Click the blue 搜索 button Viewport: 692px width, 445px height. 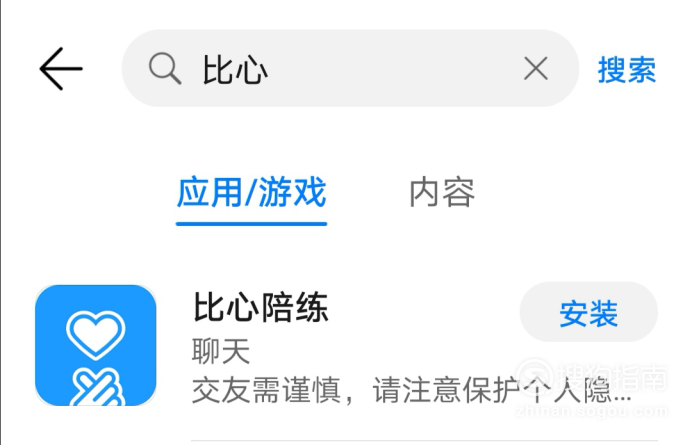627,70
